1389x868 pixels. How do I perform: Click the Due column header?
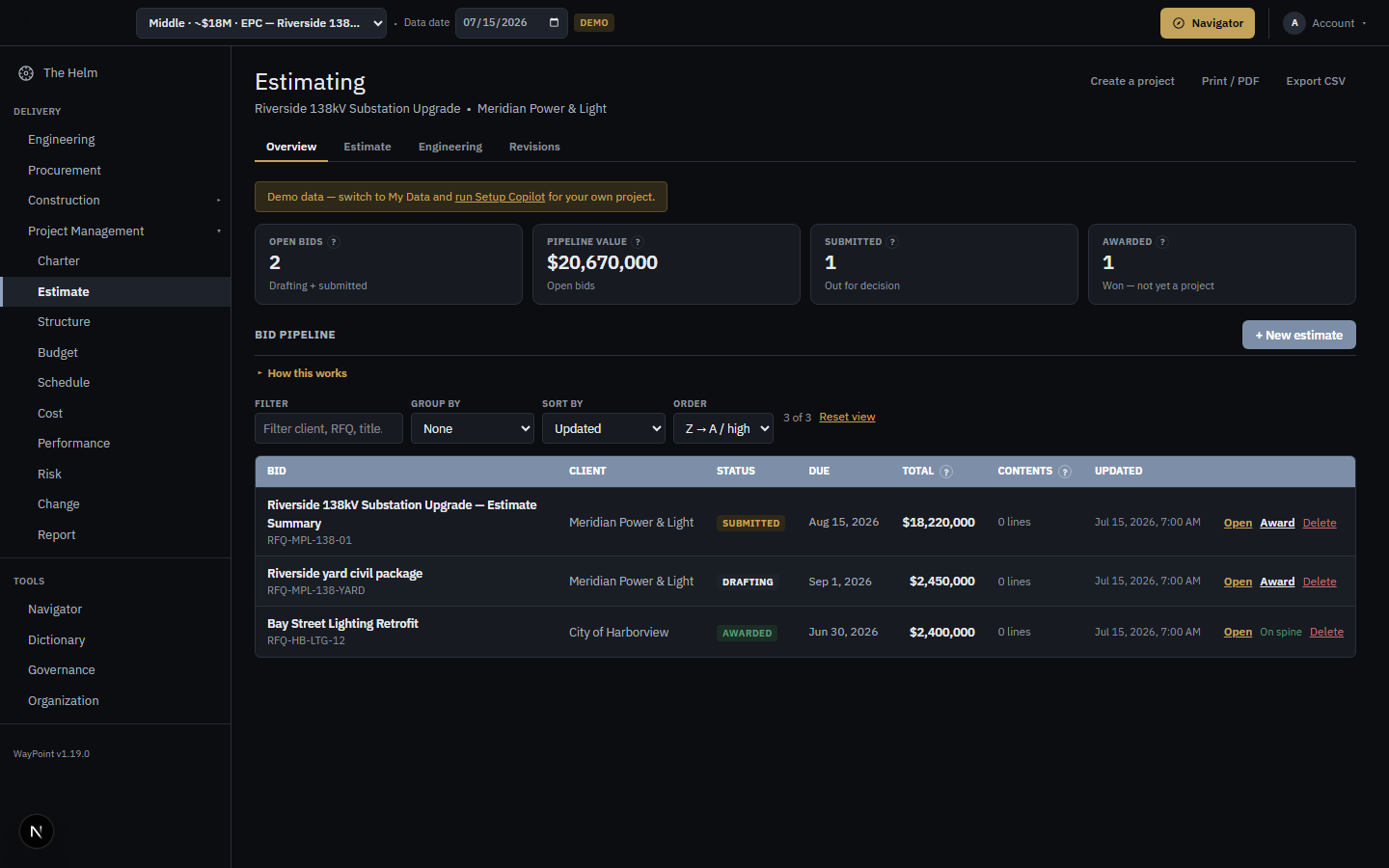(x=819, y=472)
